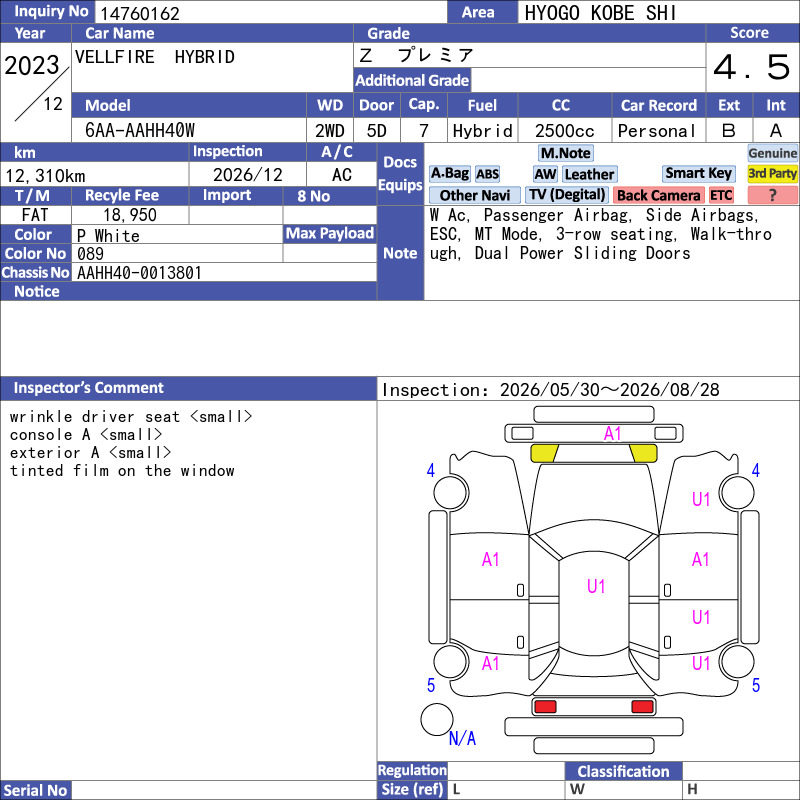
Task: Select the TV (Degital) badge
Action: (x=567, y=195)
